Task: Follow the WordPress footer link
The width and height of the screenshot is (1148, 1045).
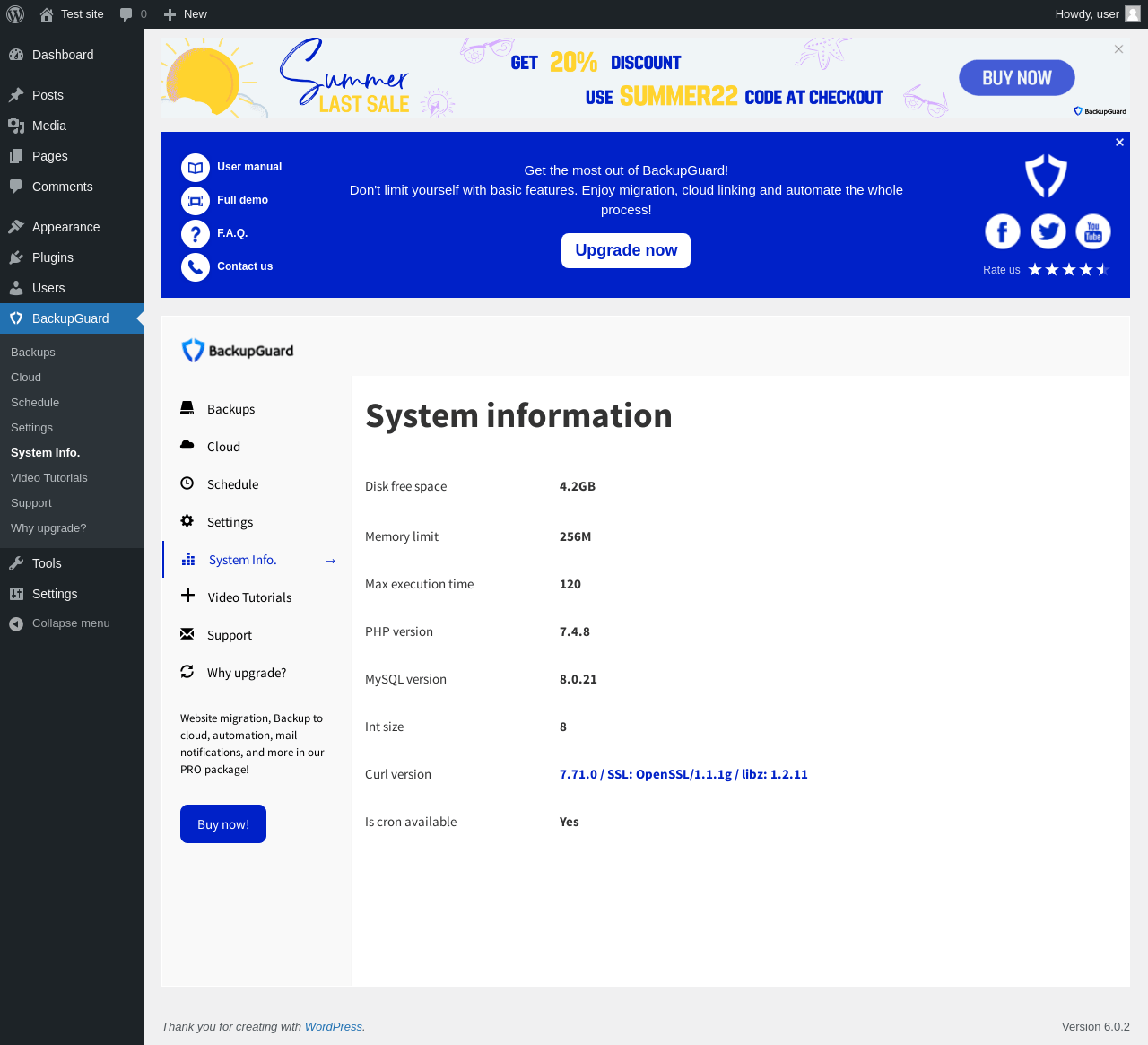Action: coord(333,1027)
